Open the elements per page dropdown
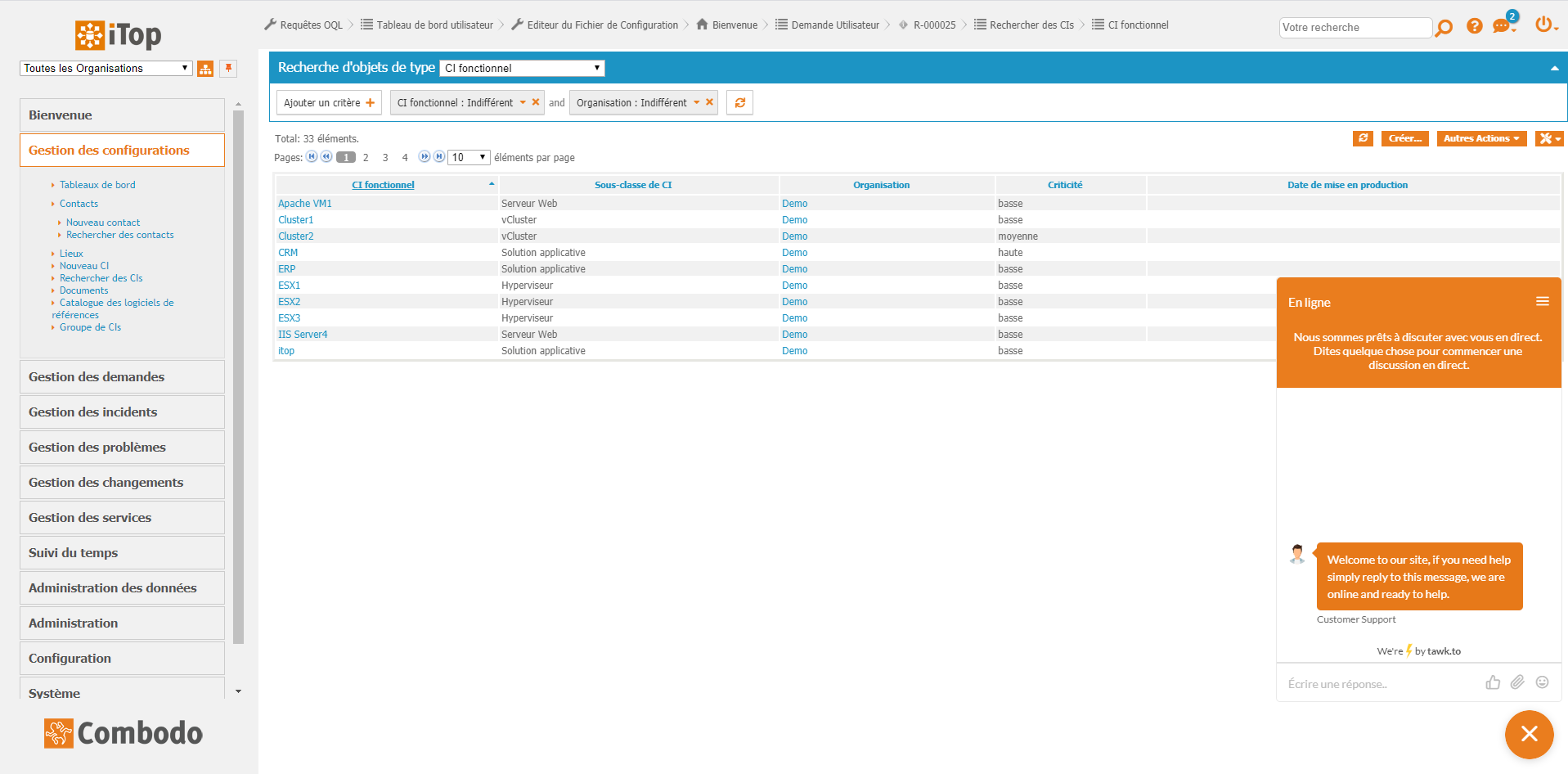 (469, 157)
